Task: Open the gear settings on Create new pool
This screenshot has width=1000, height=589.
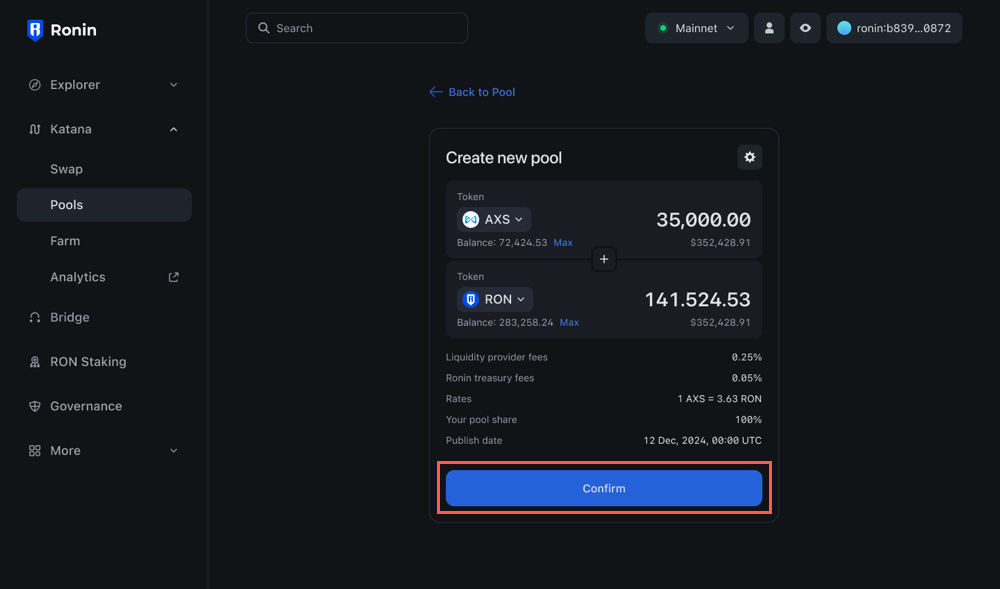Action: click(749, 157)
